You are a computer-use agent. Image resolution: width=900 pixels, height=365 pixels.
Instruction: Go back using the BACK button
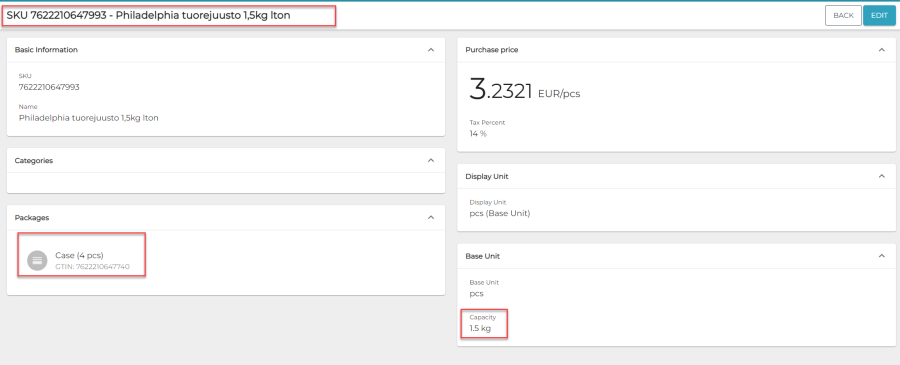[843, 15]
